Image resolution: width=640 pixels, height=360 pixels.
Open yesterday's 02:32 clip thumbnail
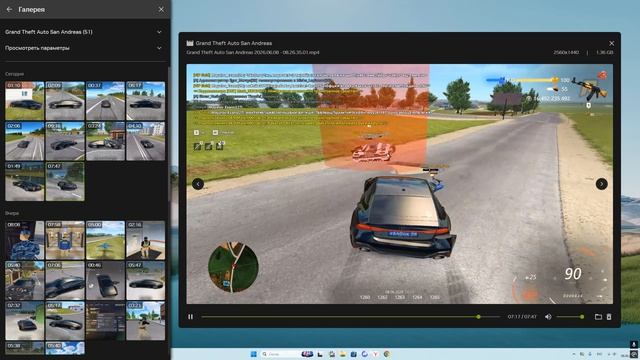24,321
